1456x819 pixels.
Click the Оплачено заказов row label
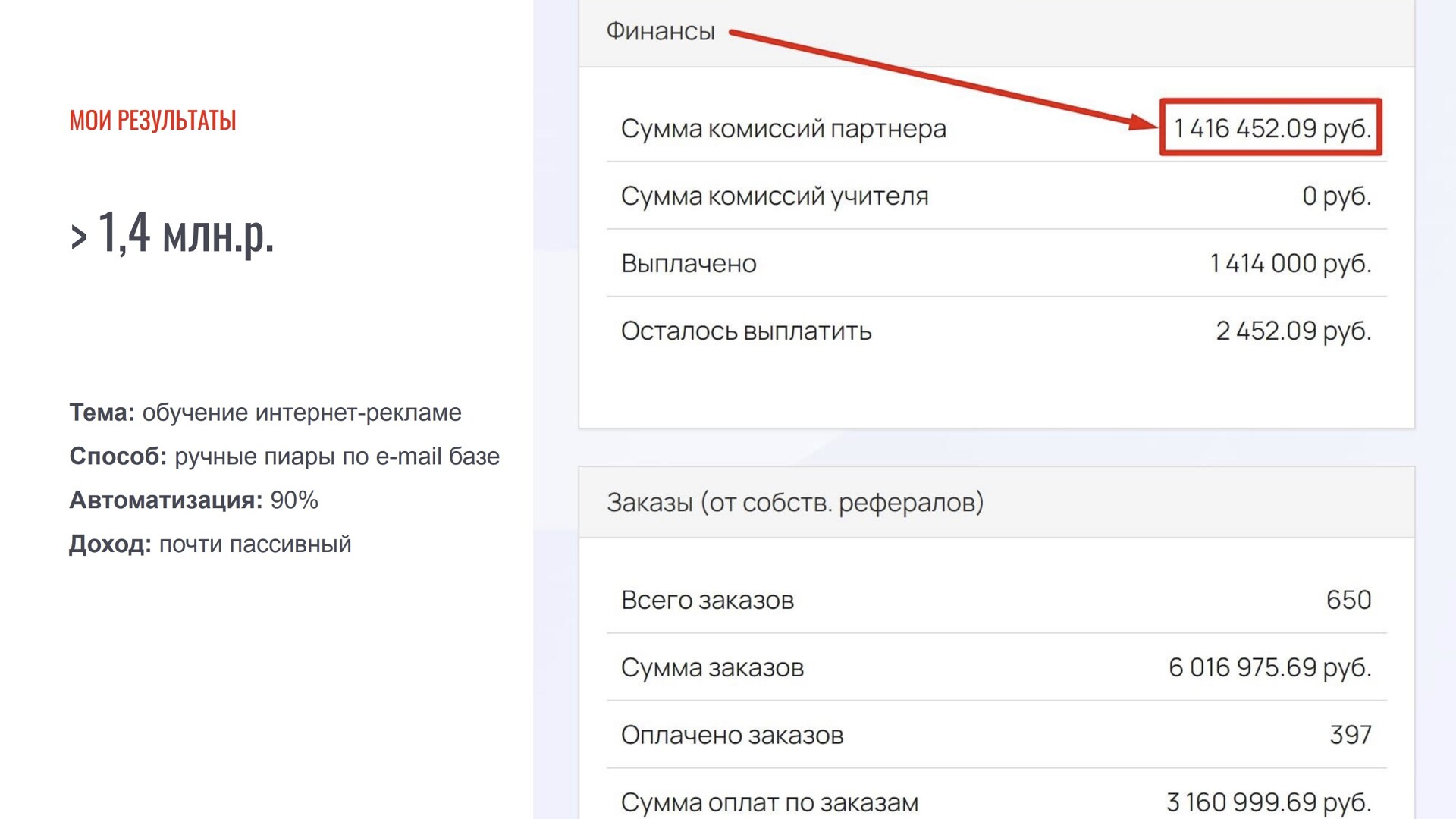tap(732, 736)
